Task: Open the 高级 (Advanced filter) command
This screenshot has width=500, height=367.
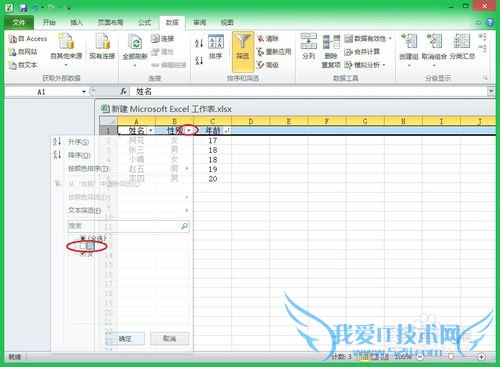Action: pyautogui.click(x=268, y=65)
